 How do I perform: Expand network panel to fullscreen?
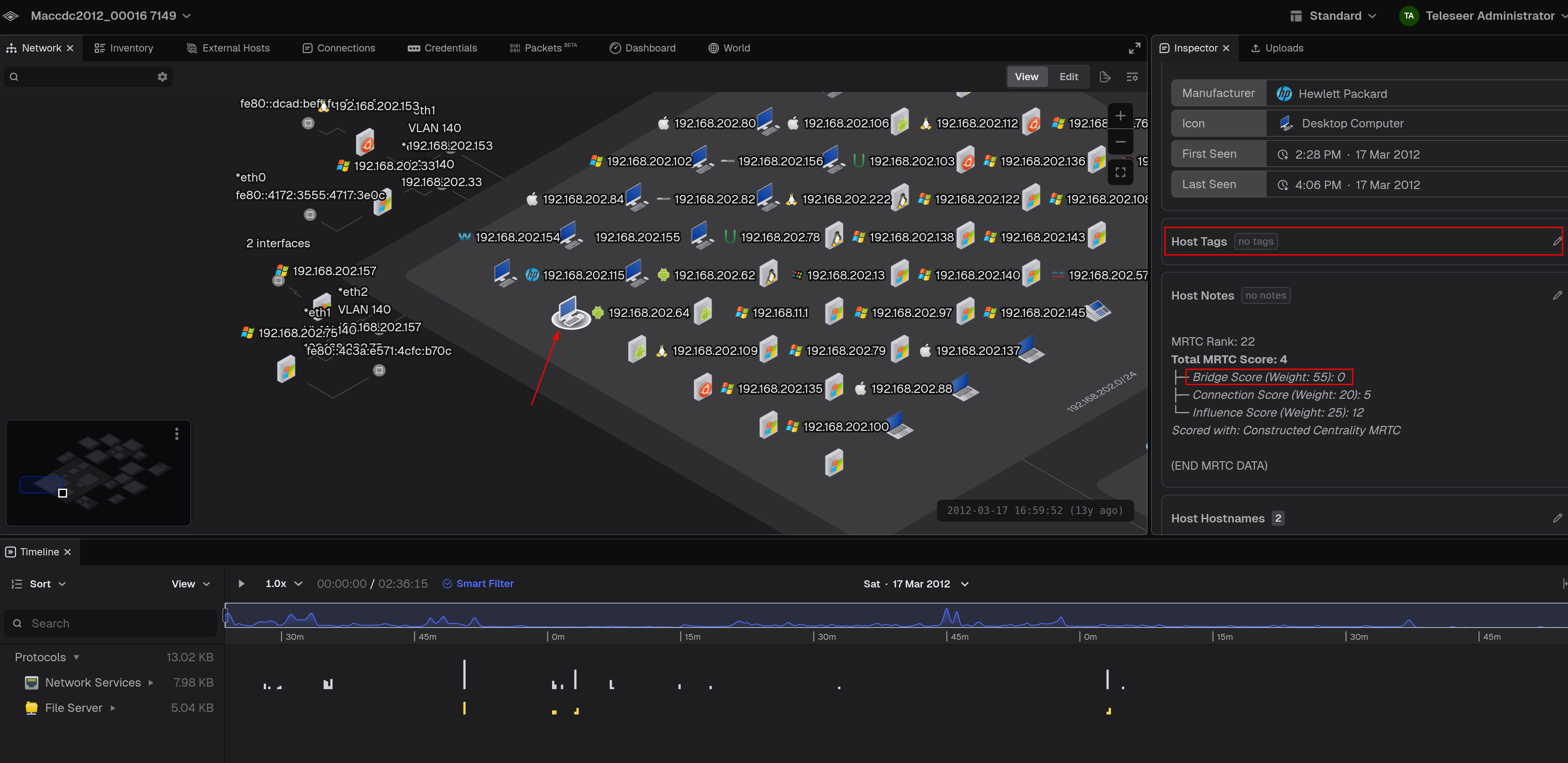click(1135, 48)
